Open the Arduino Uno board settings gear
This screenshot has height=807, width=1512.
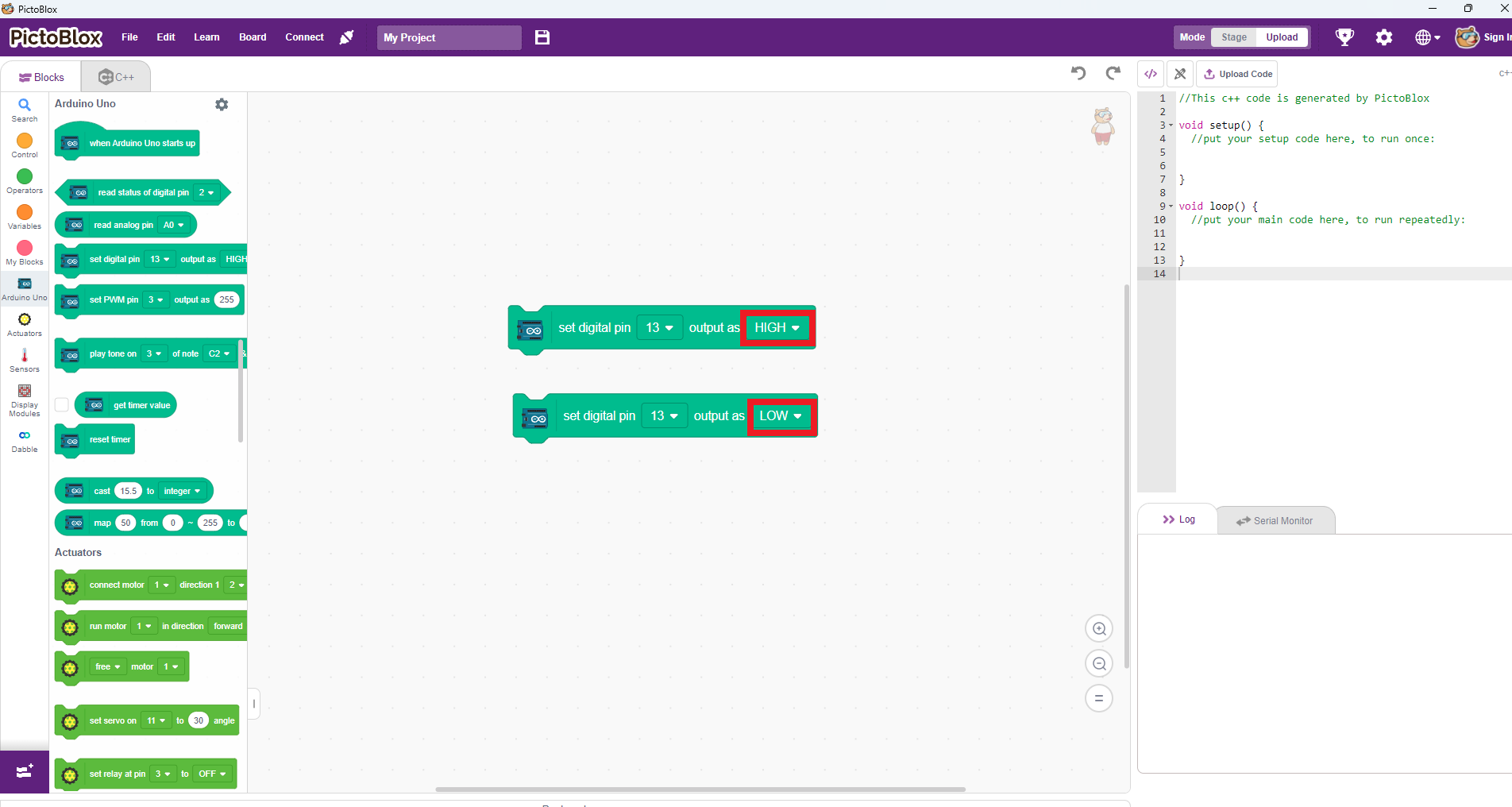[x=222, y=104]
